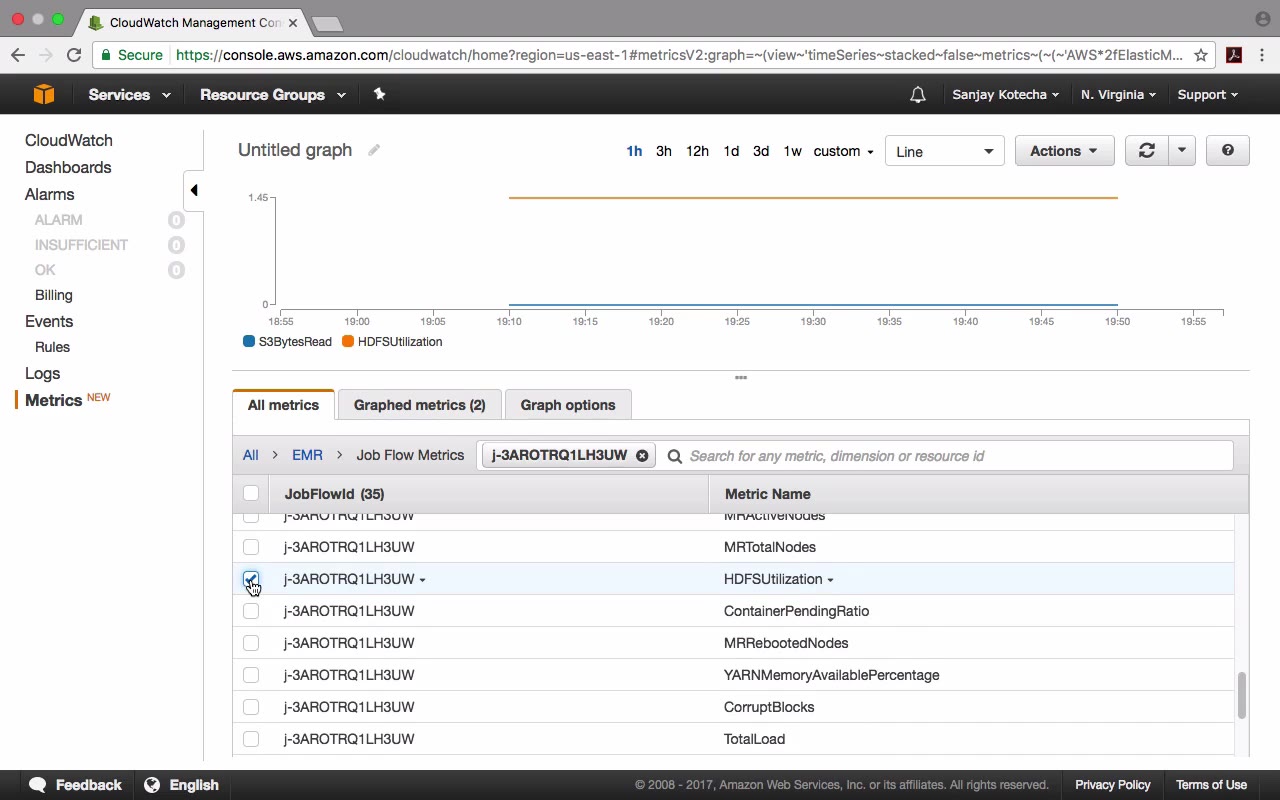Viewport: 1280px width, 800px height.
Task: Open the notifications bell
Action: click(x=917, y=95)
